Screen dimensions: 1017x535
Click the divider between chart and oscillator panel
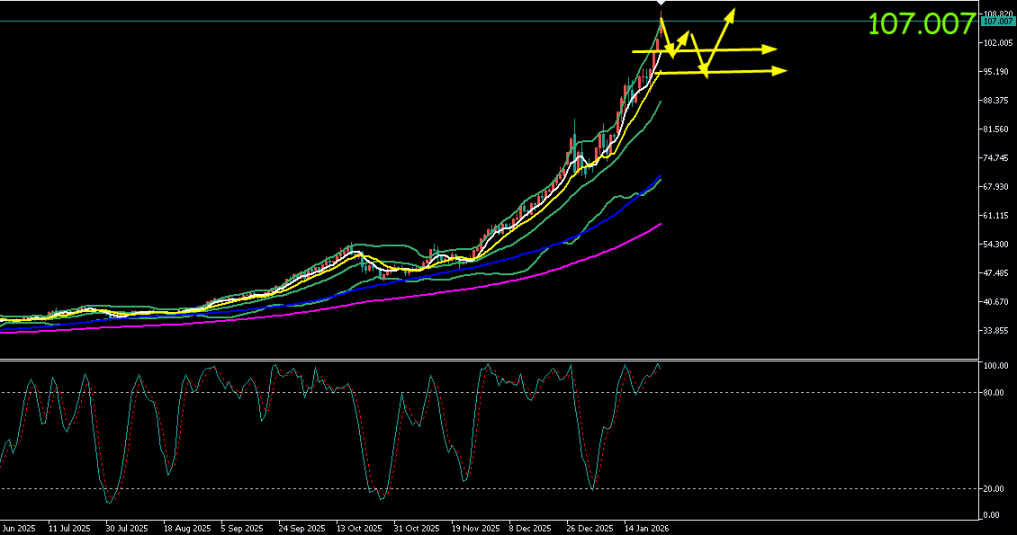click(488, 359)
